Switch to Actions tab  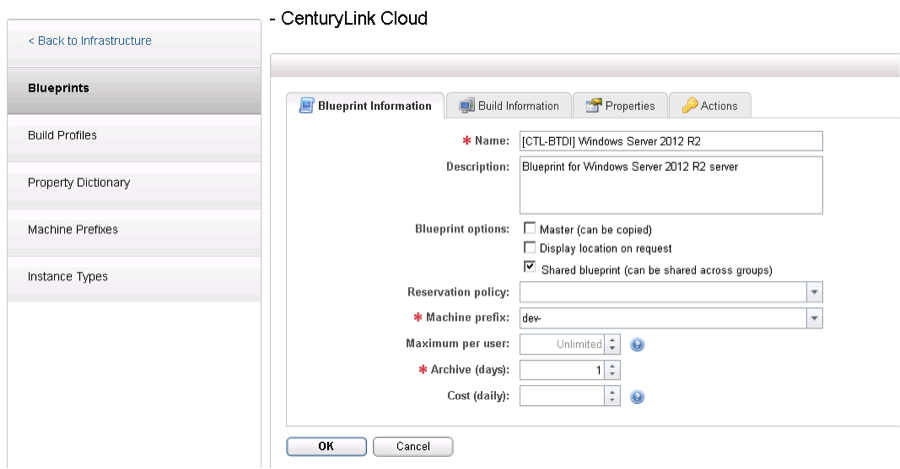[710, 106]
